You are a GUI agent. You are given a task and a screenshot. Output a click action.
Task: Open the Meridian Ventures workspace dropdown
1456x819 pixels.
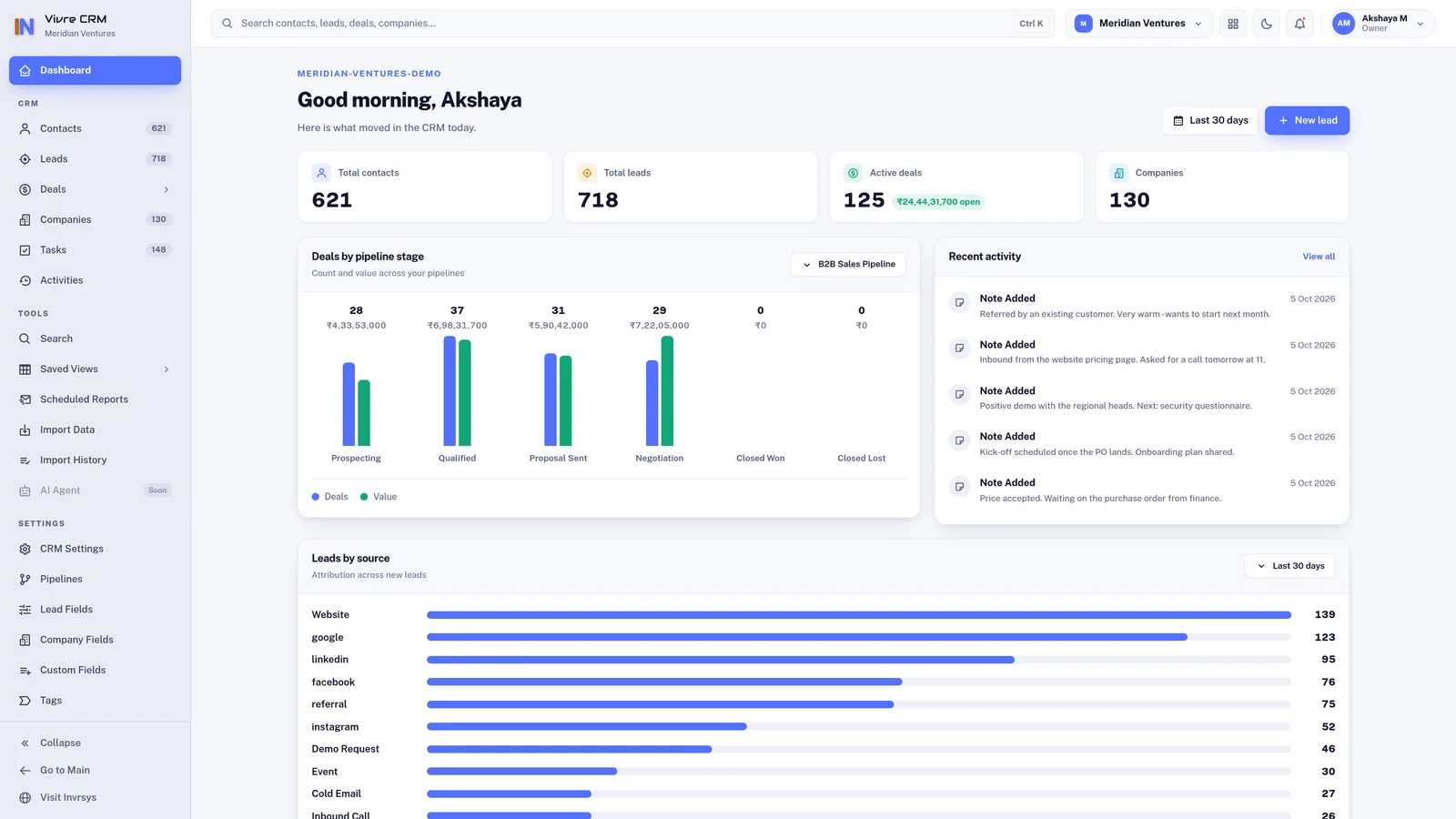[1138, 24]
